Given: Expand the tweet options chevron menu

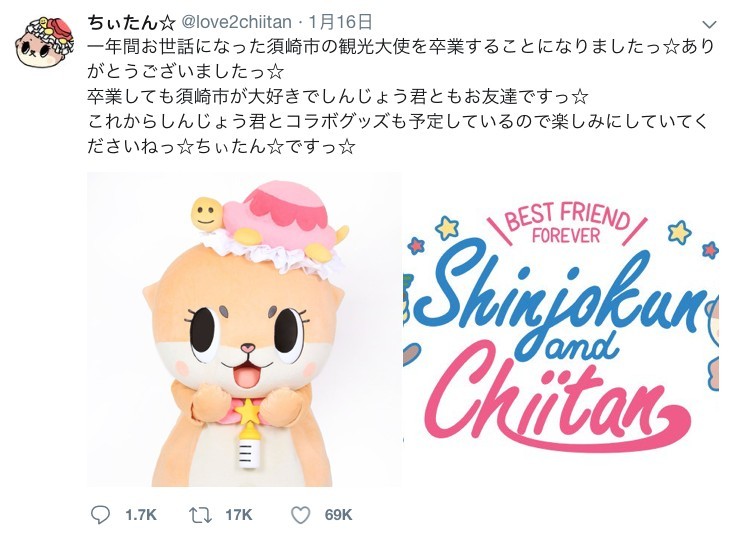Looking at the screenshot, I should coord(709,24).
